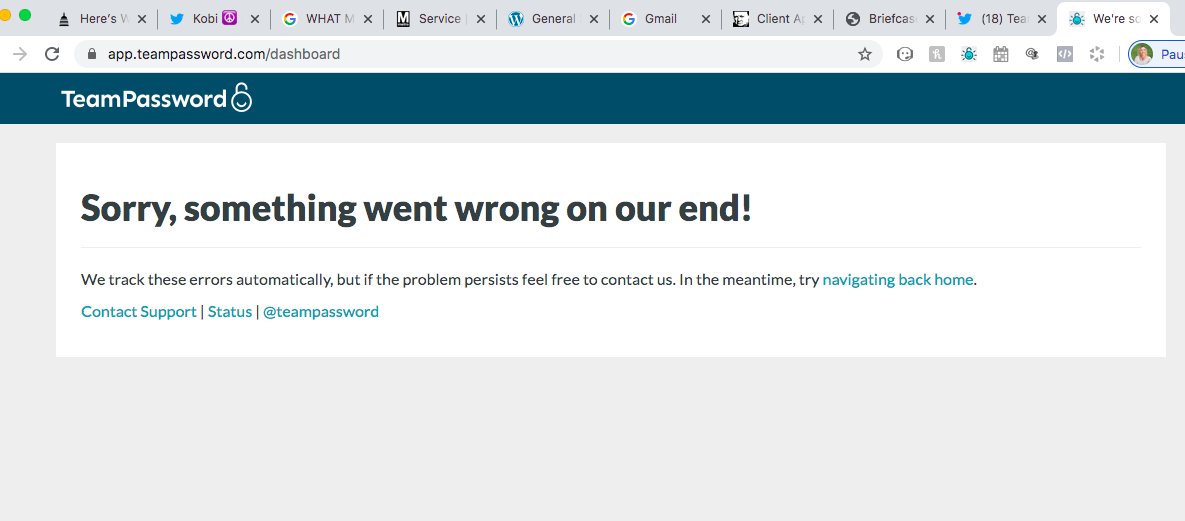
Task: Close the Kobi Twitter tab
Action: click(x=255, y=19)
